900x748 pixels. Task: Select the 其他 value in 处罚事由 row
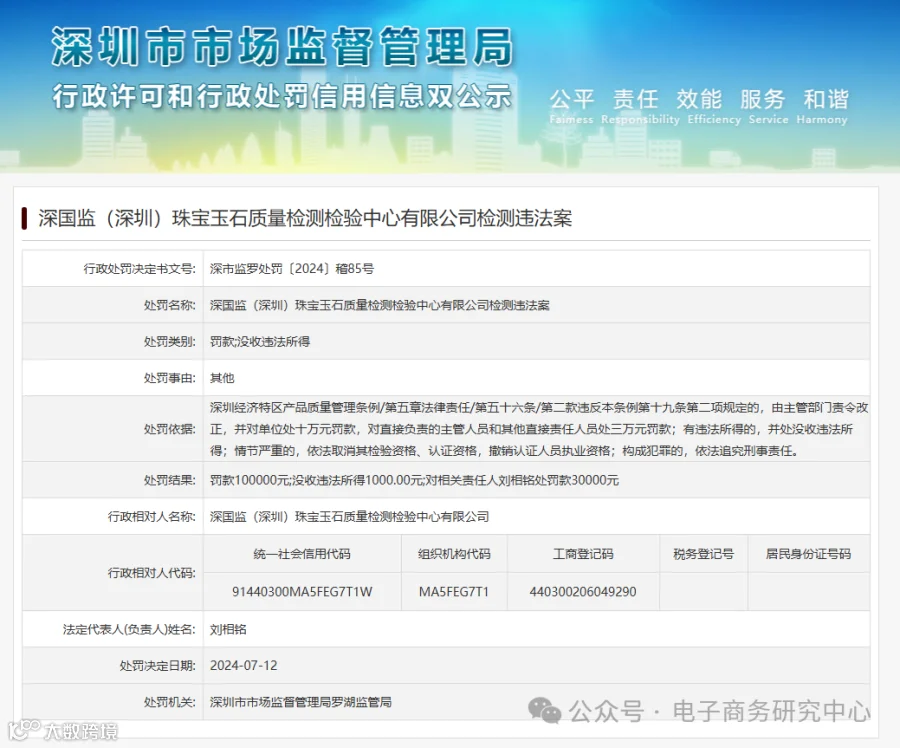(222, 378)
